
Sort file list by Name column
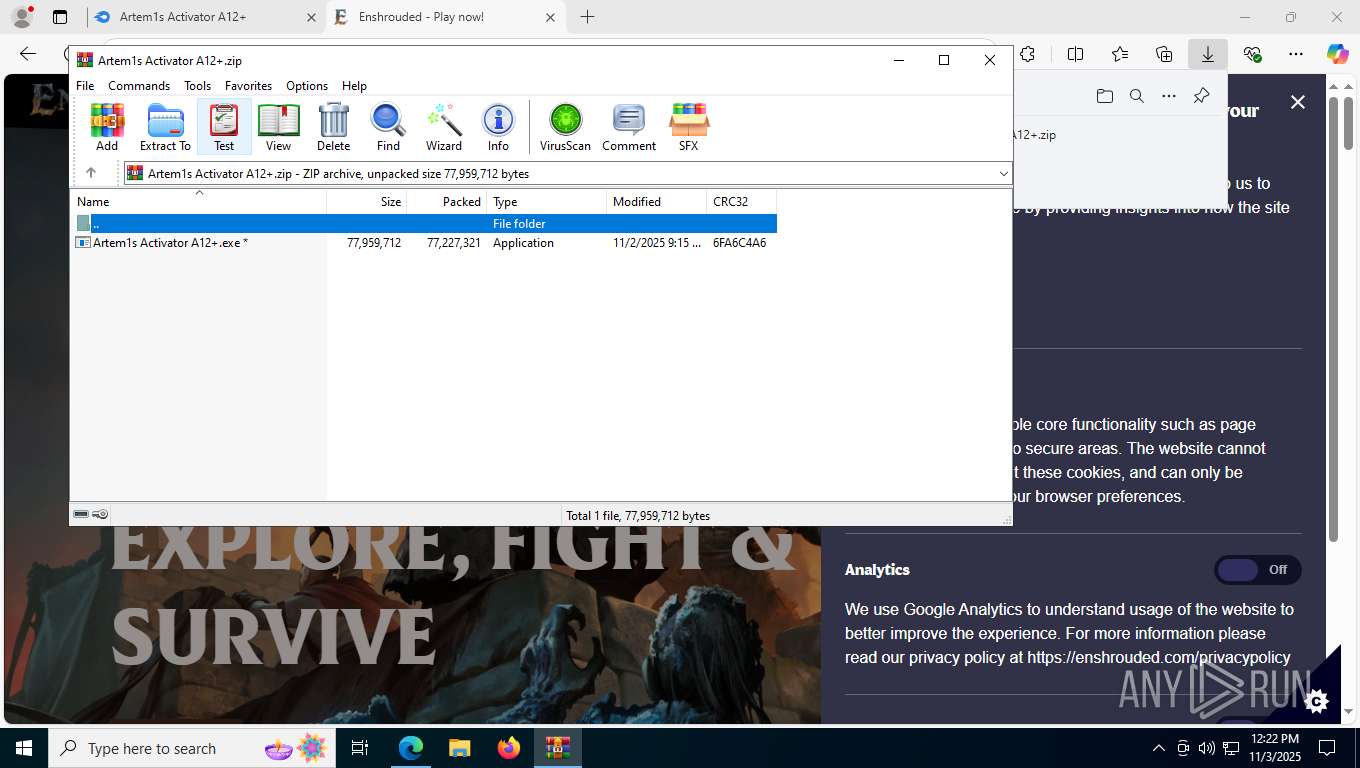coord(198,202)
